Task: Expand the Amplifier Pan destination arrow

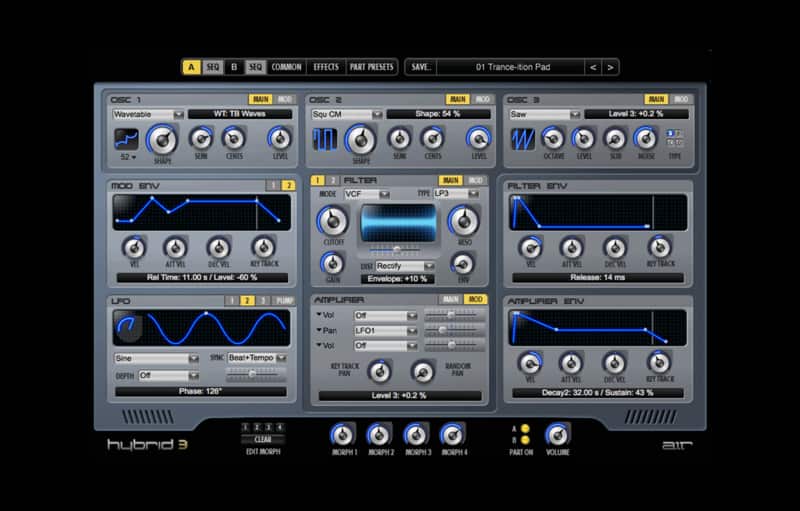Action: tap(319, 330)
